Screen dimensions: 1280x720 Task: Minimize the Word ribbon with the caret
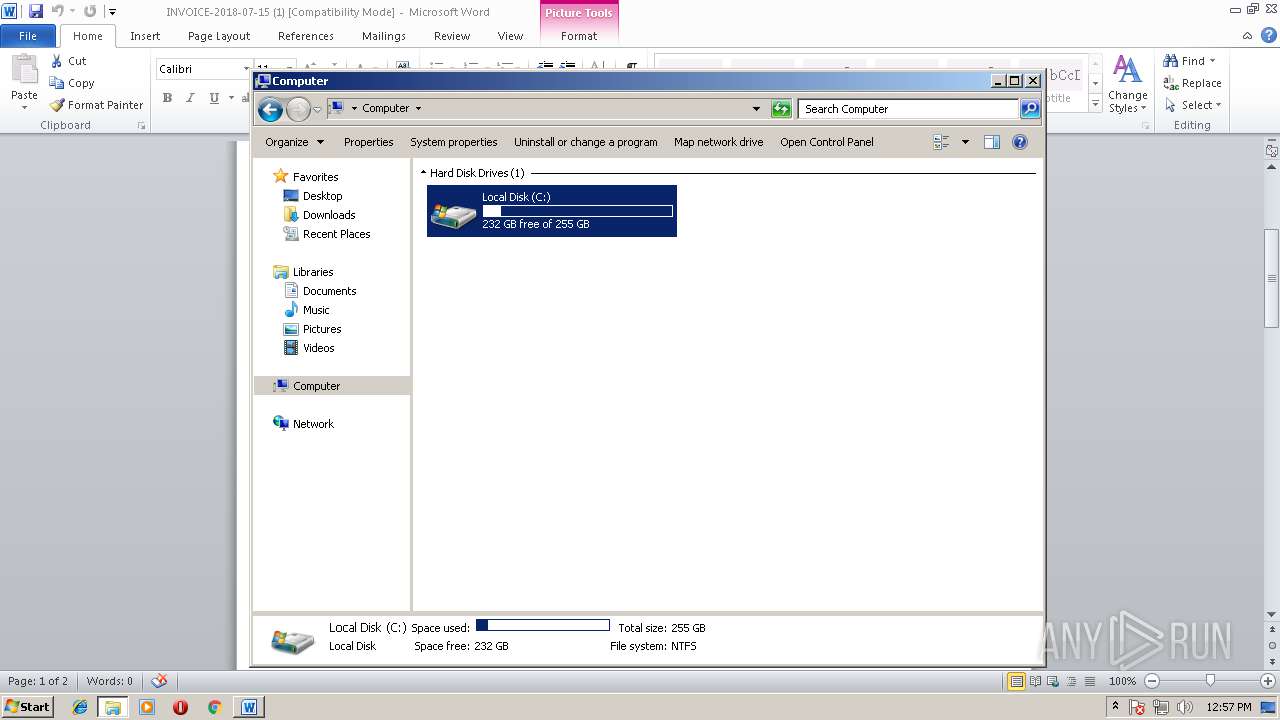1248,36
